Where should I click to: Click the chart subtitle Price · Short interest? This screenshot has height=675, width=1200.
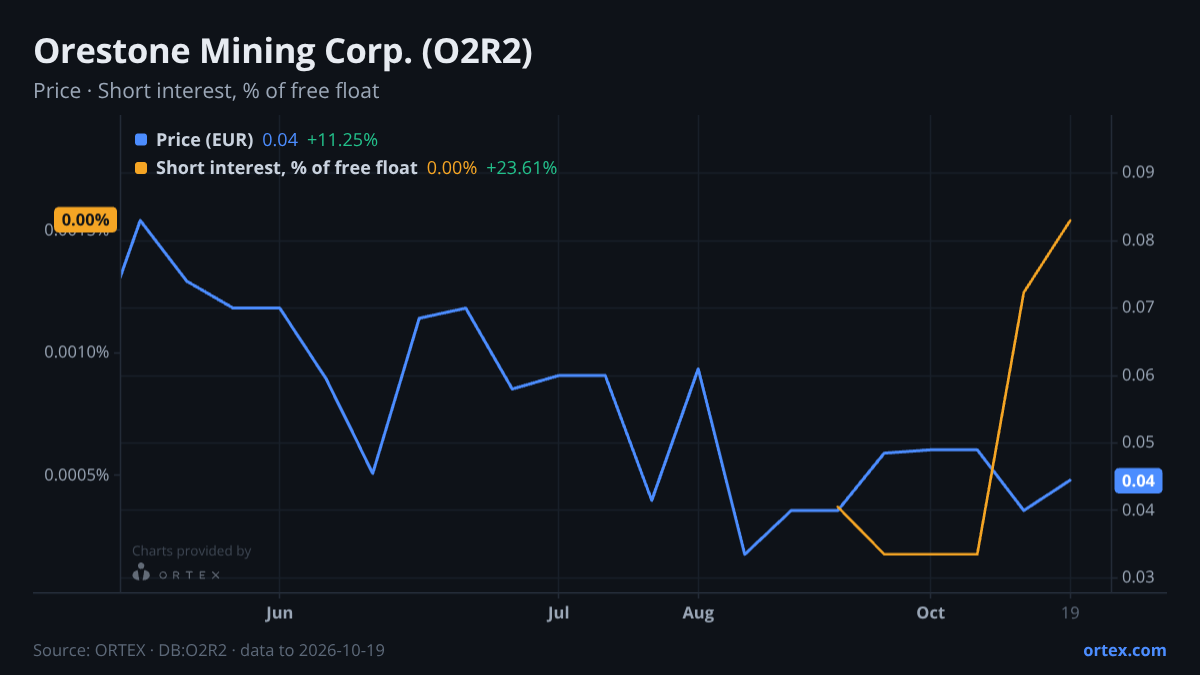tap(206, 91)
